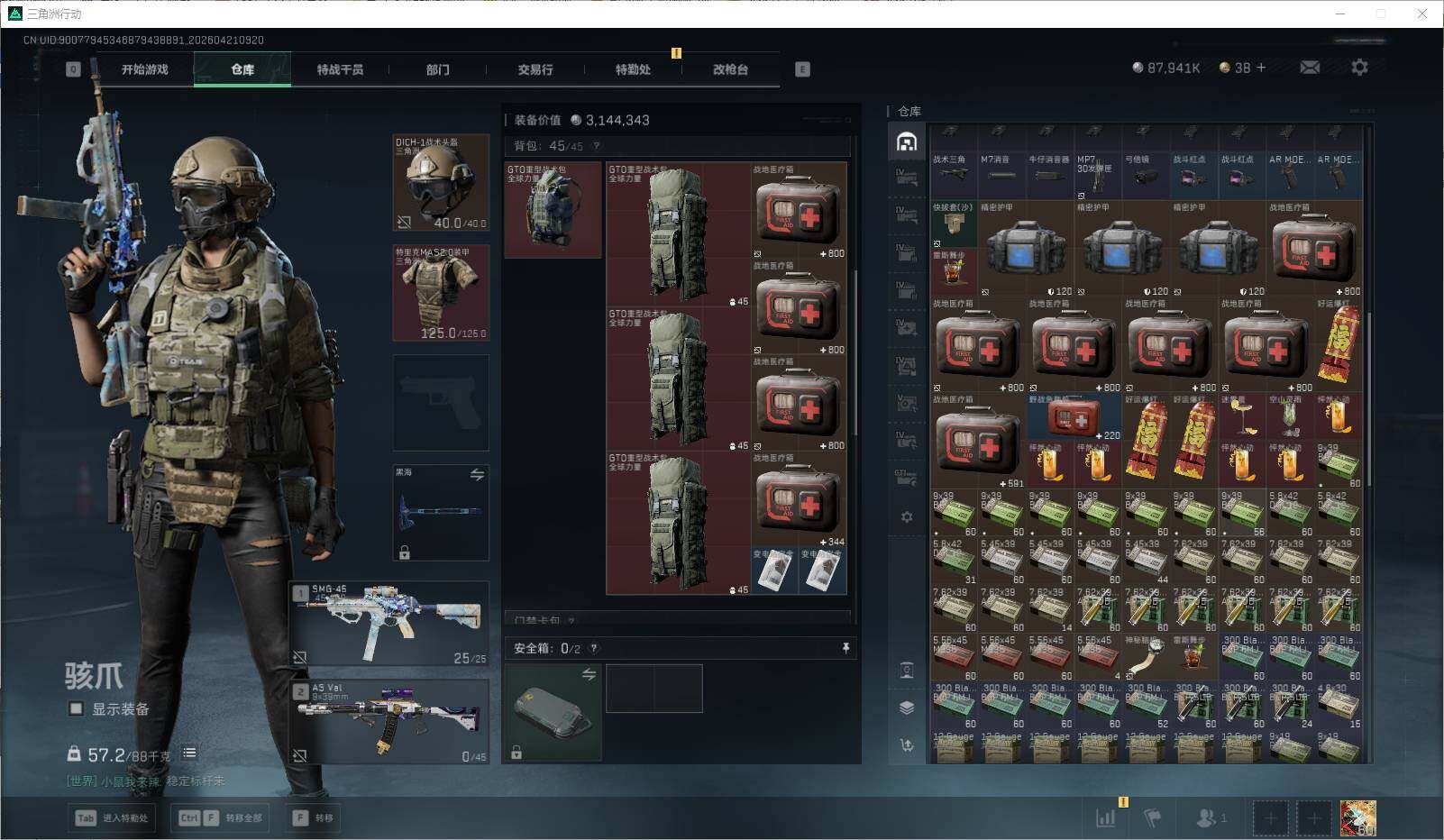Click the 87,941K currency balance
This screenshot has height=840, width=1444.
pos(1166,68)
